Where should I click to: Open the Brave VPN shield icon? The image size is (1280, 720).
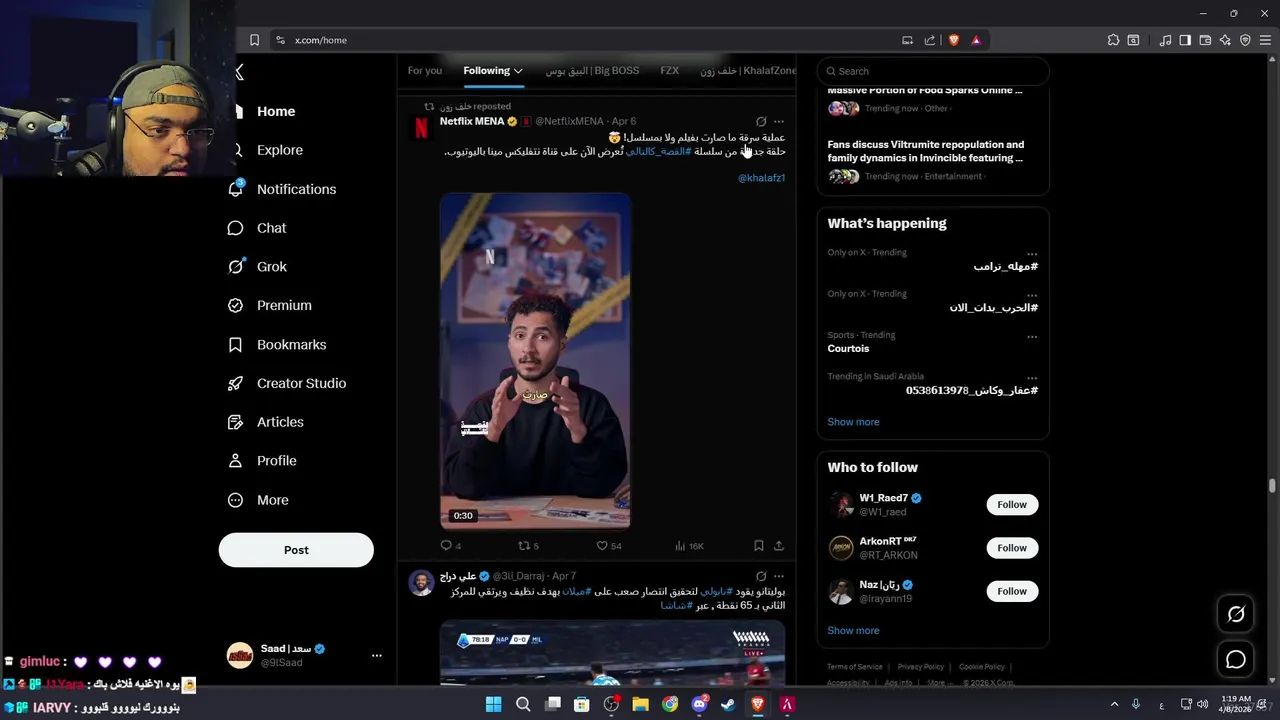point(1245,40)
